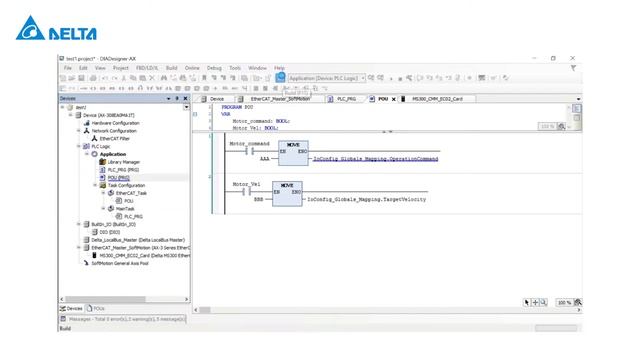640x360 pixels.
Task: Switch to the POUs panel tab
Action: [96, 309]
